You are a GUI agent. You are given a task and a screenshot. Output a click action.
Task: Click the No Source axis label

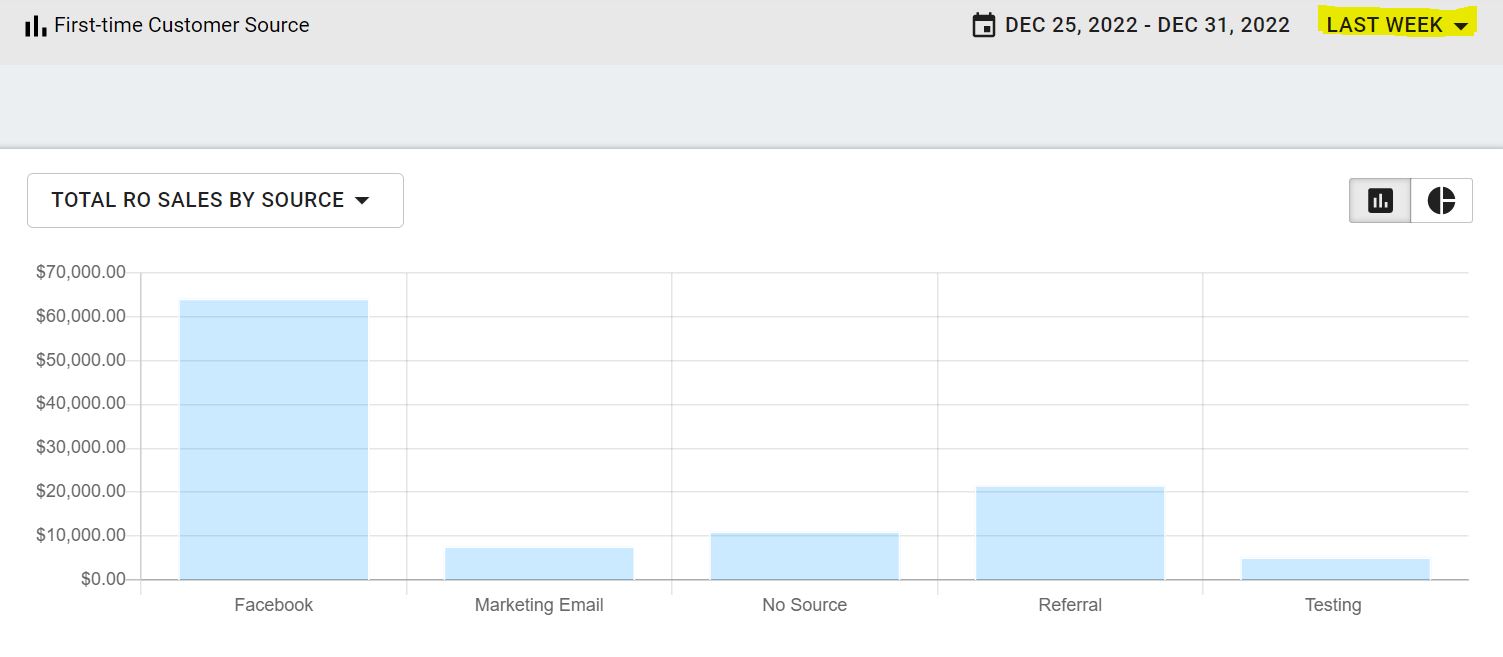click(805, 605)
